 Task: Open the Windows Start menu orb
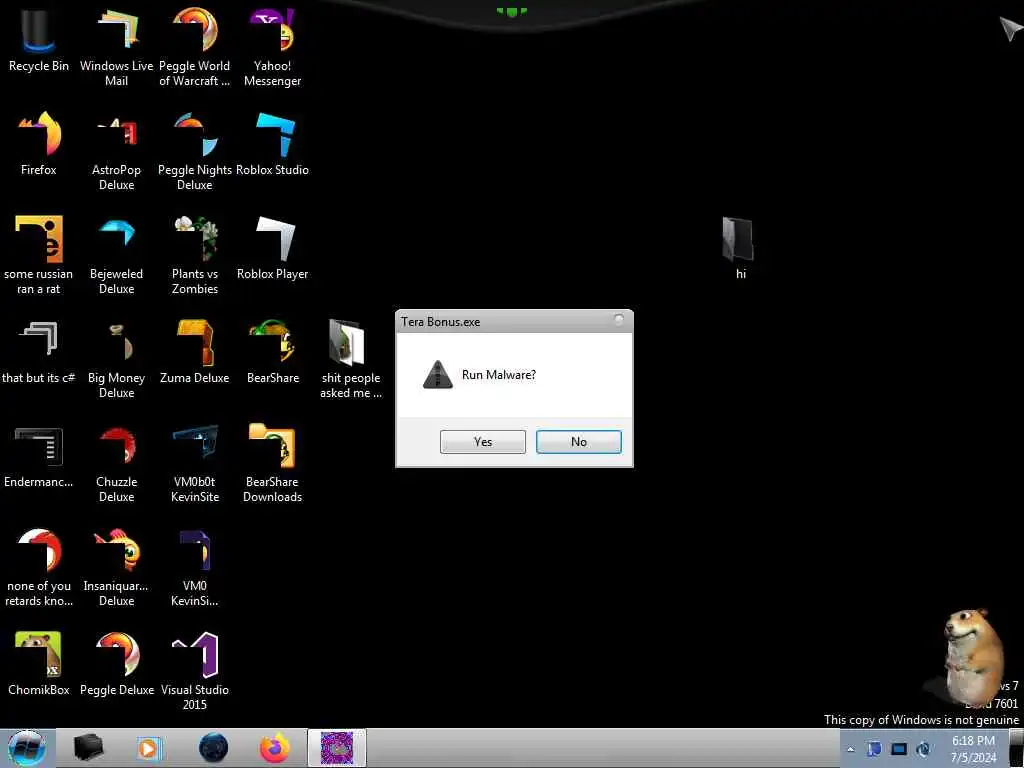click(x=27, y=748)
